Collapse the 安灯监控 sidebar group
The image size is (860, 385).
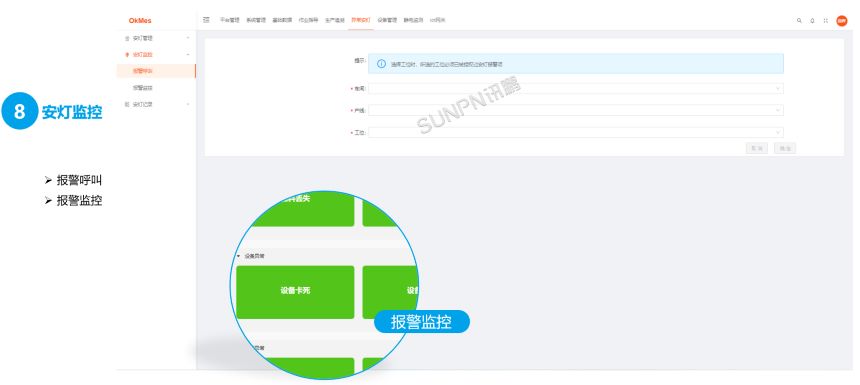click(x=156, y=54)
